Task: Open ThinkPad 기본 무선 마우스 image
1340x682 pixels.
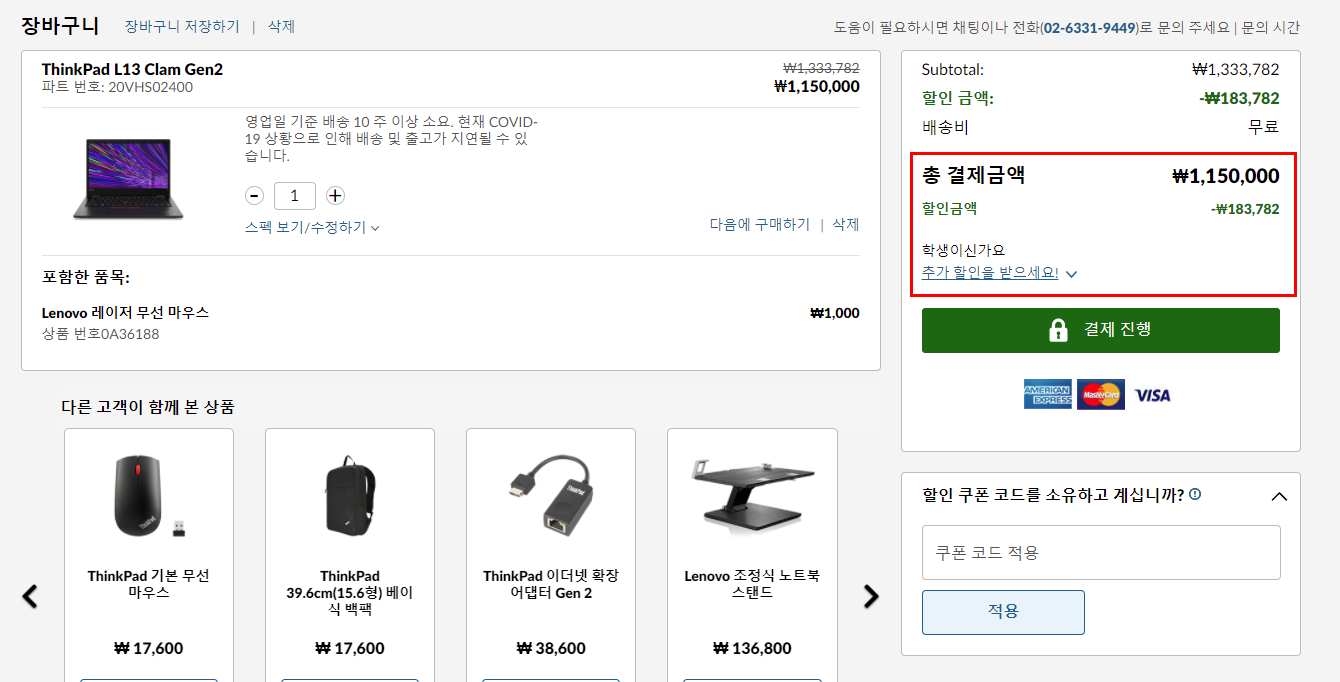Action: 149,496
